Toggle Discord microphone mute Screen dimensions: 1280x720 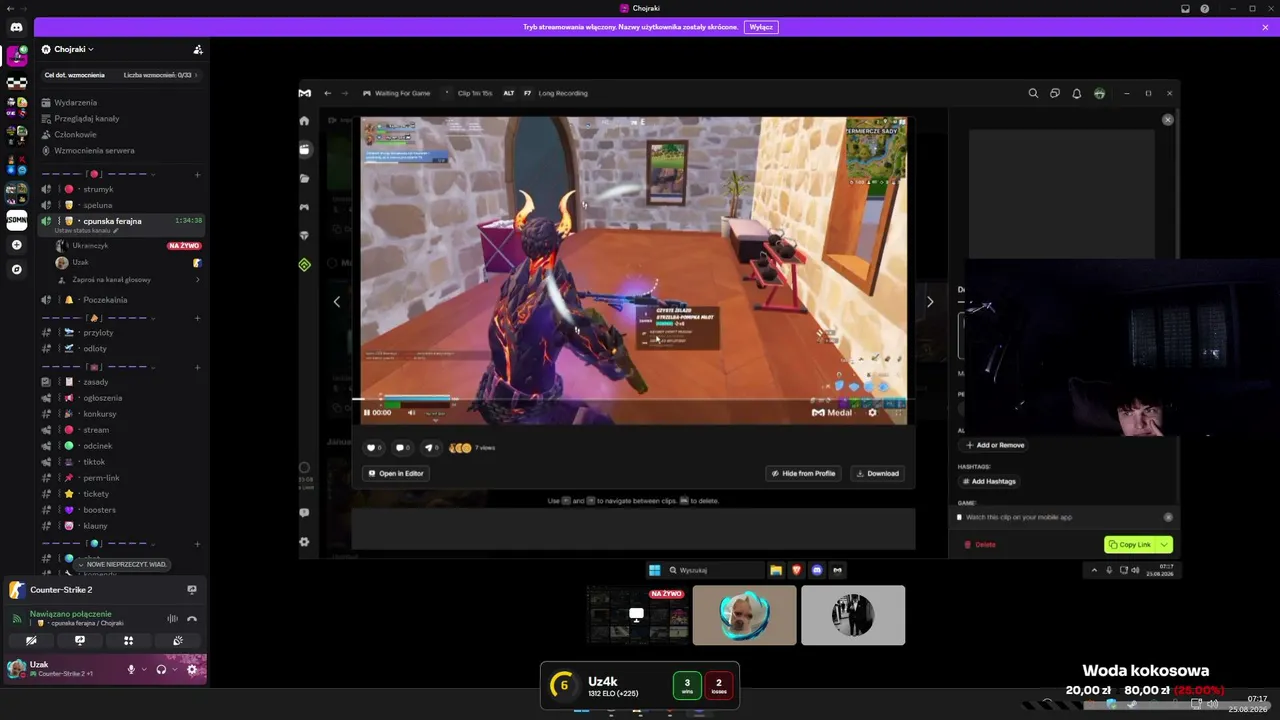[x=131, y=669]
